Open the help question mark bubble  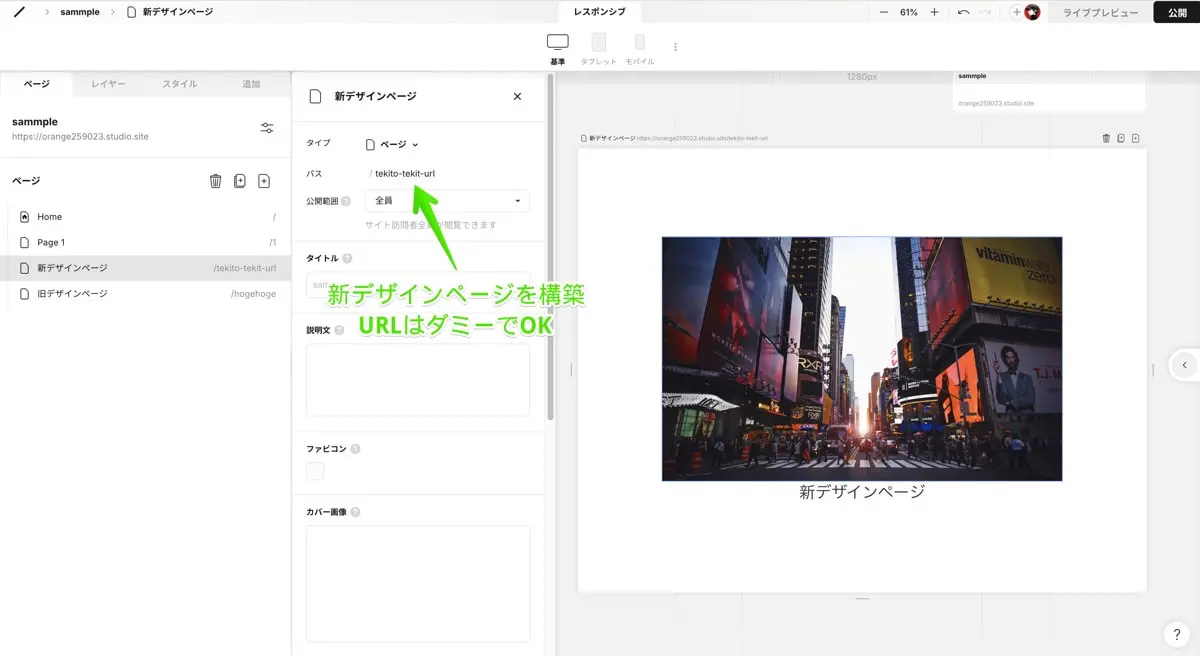1175,633
